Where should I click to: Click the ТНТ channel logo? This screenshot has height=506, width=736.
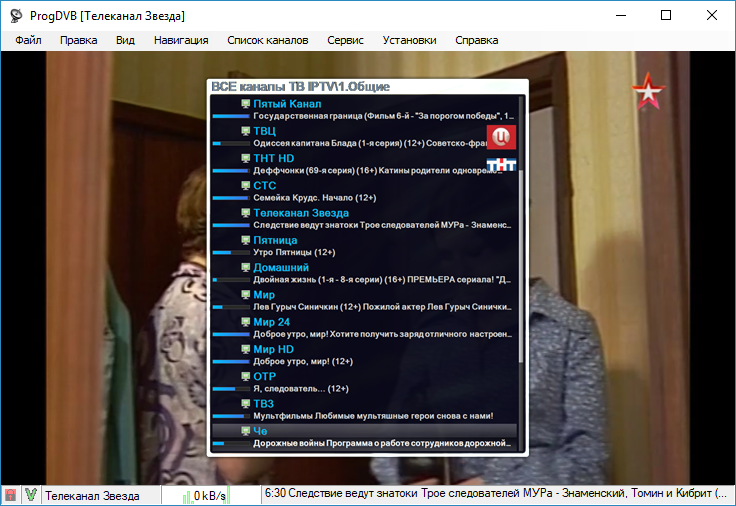click(501, 164)
